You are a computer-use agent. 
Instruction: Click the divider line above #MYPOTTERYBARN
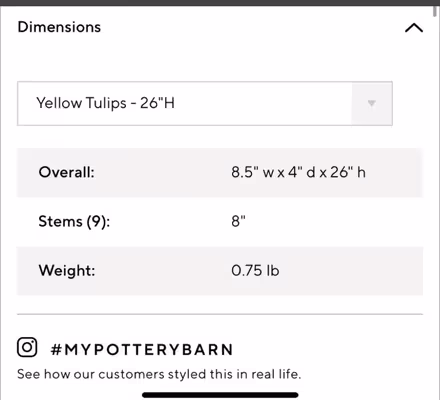[220, 314]
